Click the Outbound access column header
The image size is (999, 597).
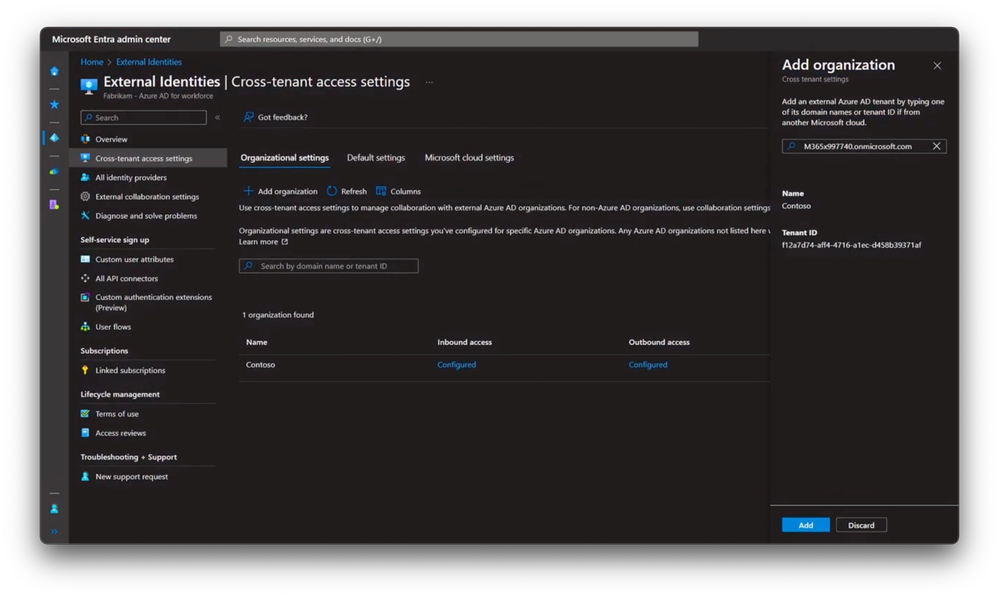point(659,342)
